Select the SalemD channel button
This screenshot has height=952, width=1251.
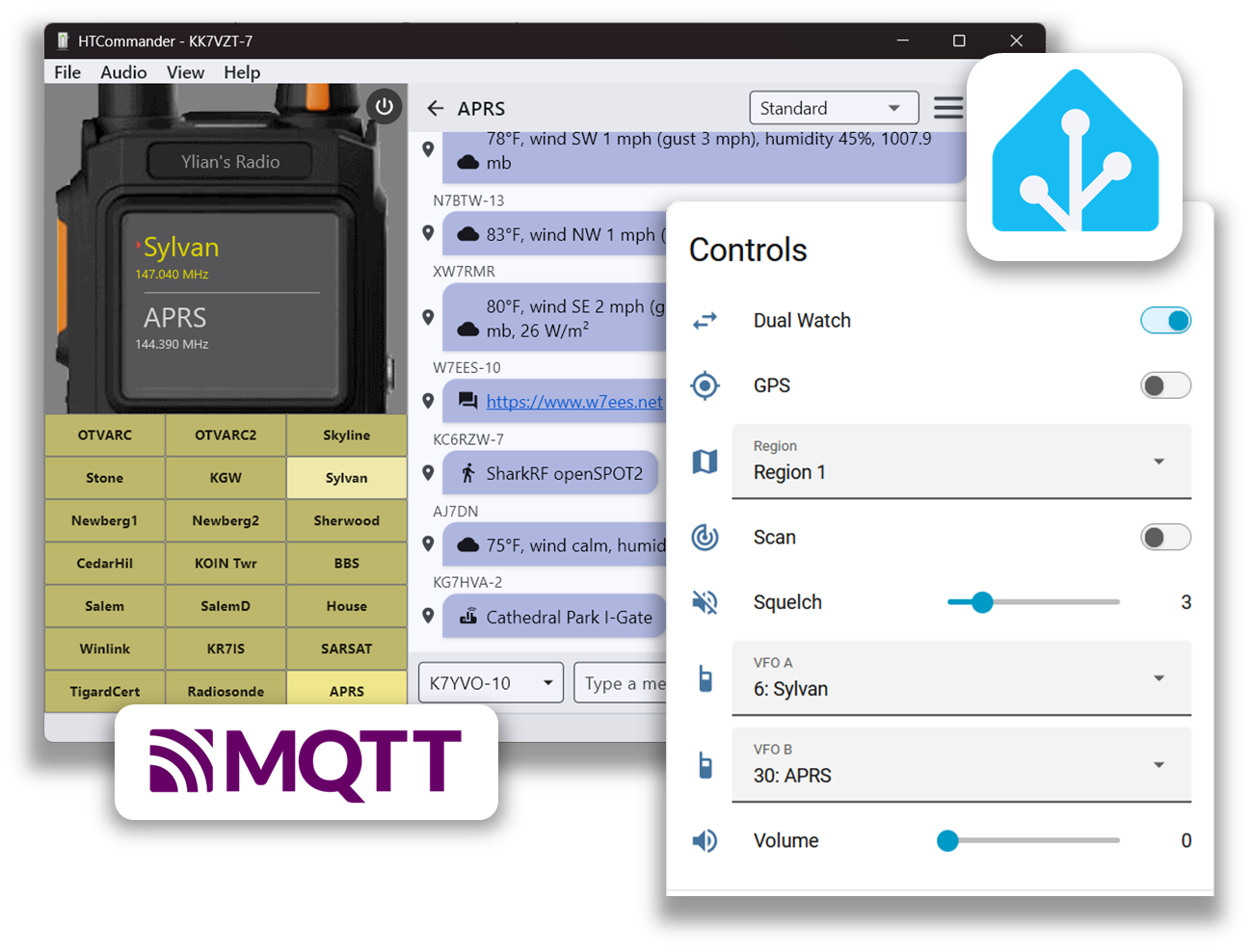[x=226, y=606]
